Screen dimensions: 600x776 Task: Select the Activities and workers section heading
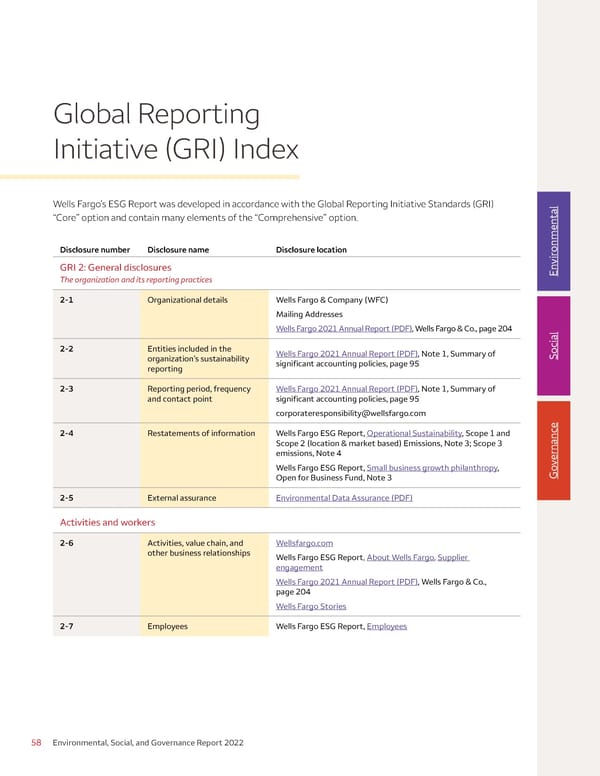tap(107, 522)
